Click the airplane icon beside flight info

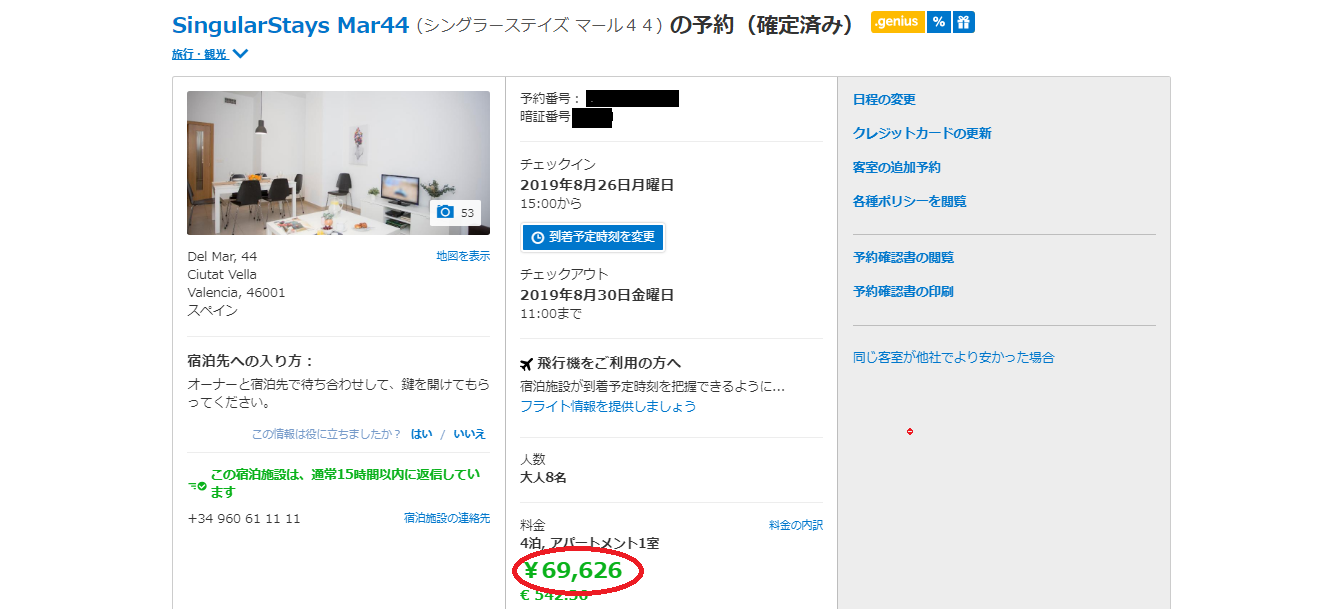point(527,363)
